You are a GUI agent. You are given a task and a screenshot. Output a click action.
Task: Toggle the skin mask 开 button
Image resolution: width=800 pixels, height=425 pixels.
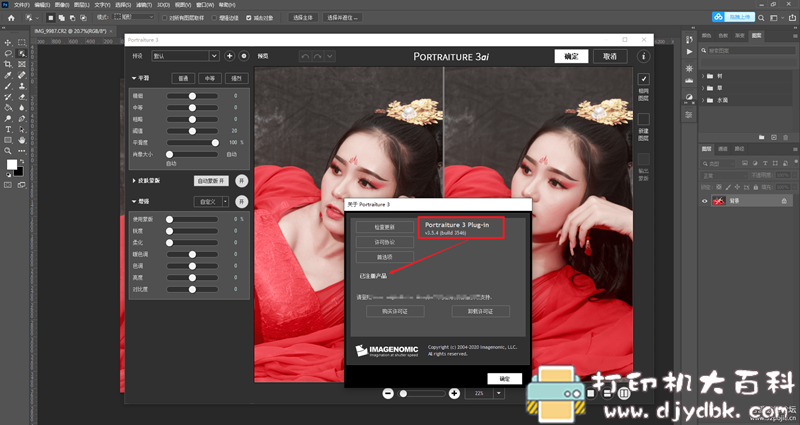[242, 181]
